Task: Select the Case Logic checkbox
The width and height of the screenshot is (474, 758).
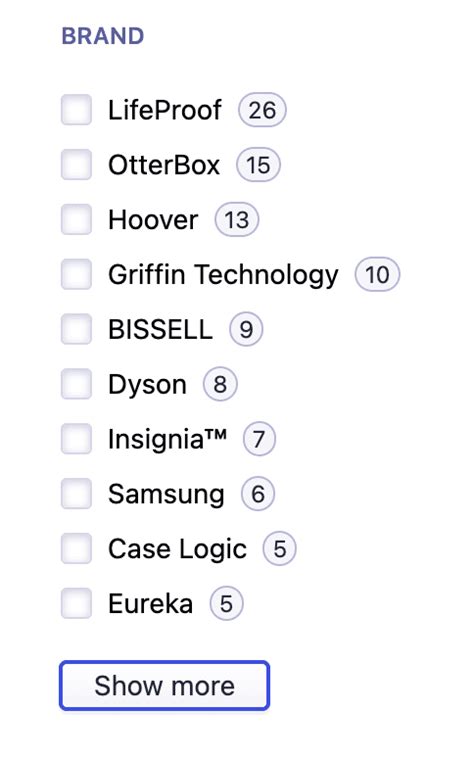Action: pyautogui.click(x=76, y=549)
